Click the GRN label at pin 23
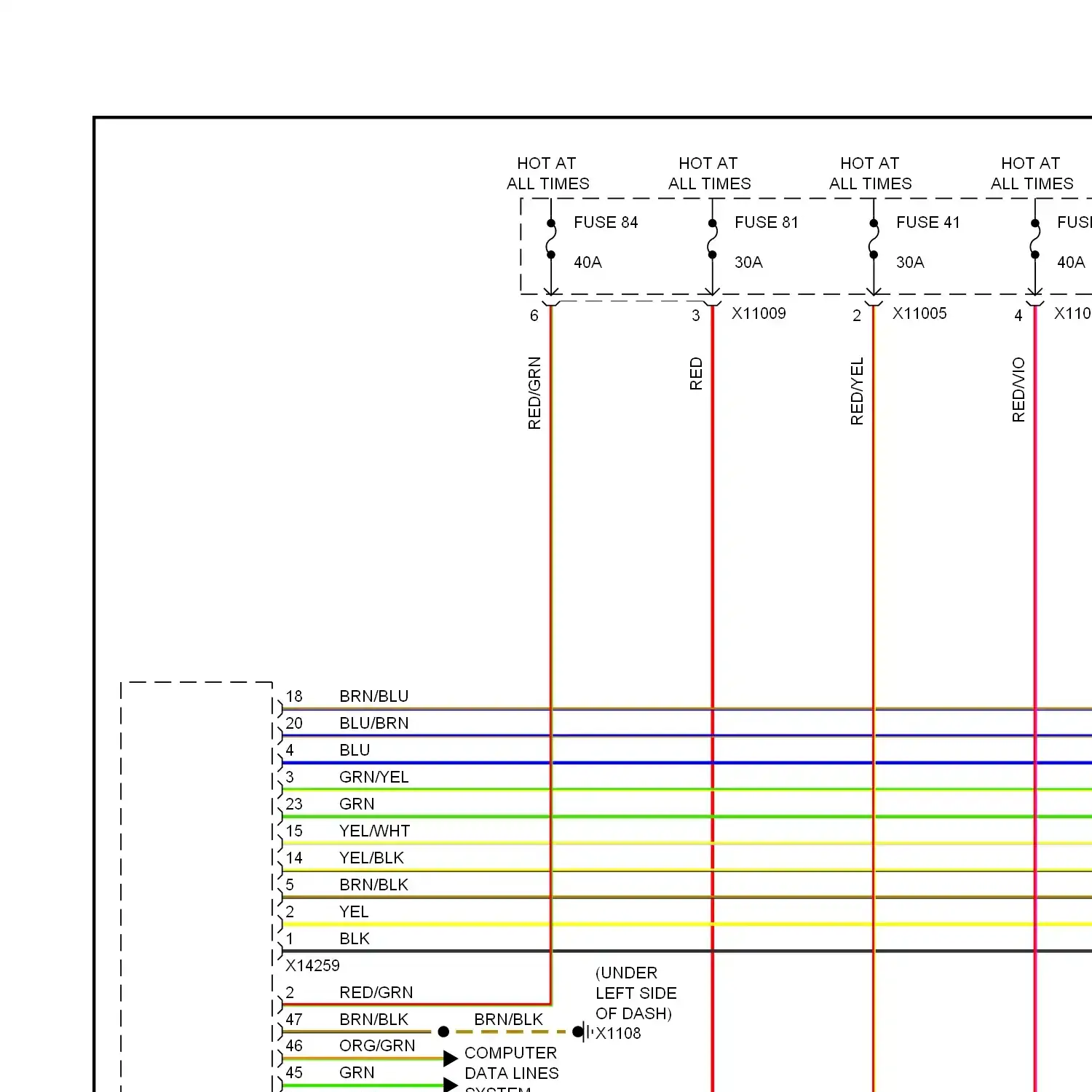The height and width of the screenshot is (1092, 1092). tap(357, 804)
